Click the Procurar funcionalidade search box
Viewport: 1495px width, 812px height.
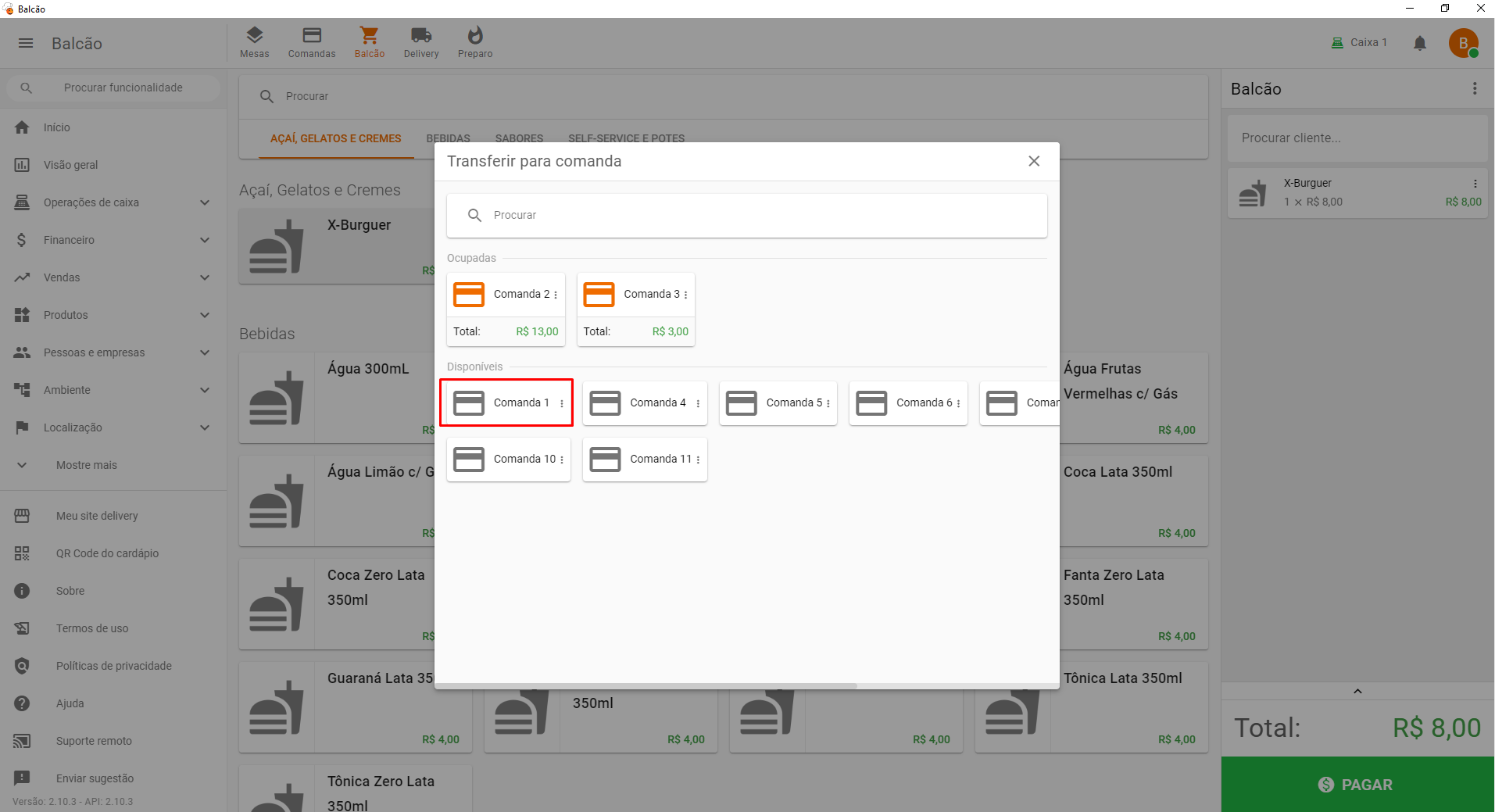(x=114, y=88)
